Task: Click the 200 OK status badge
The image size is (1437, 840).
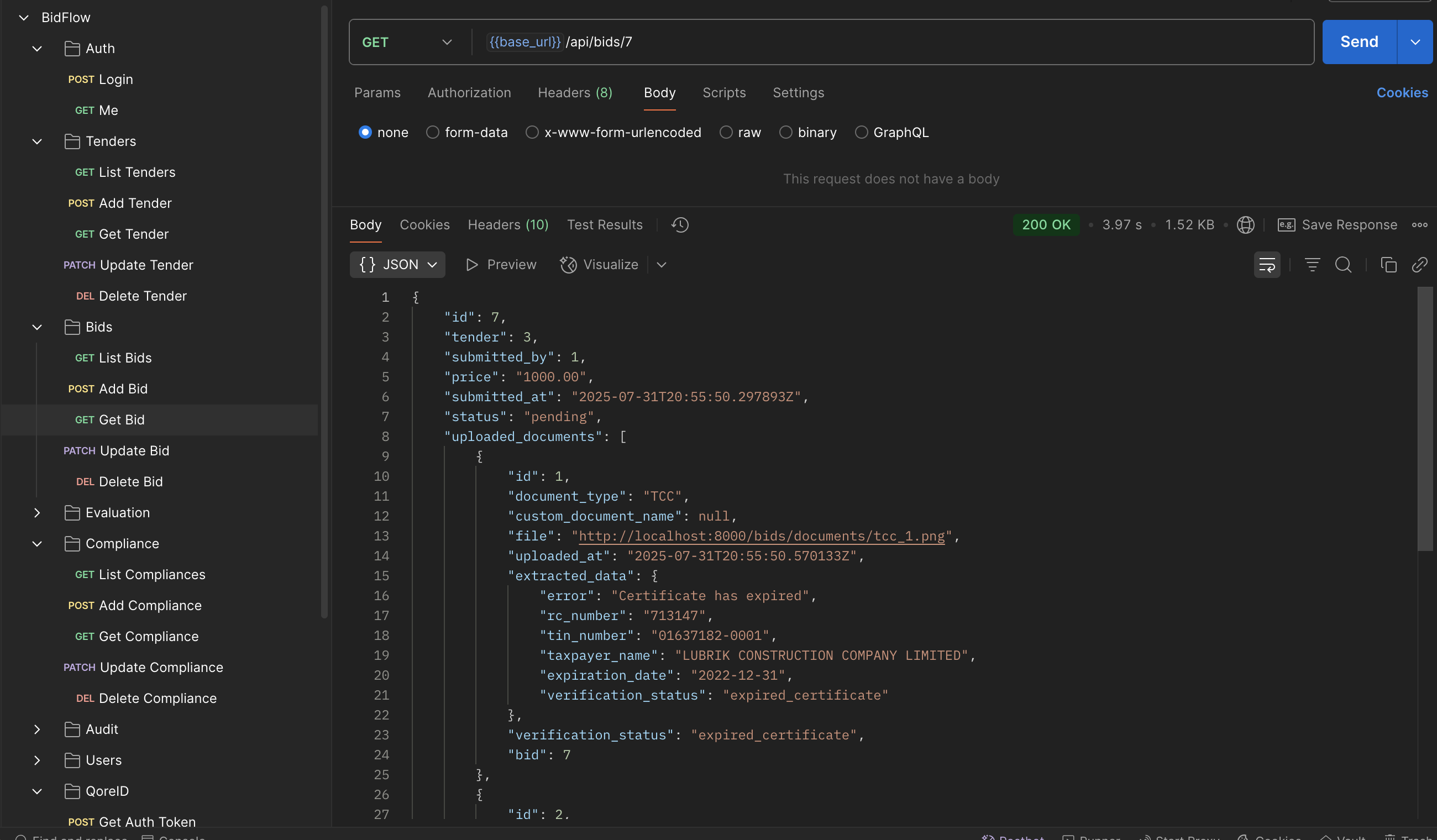Action: [x=1046, y=225]
